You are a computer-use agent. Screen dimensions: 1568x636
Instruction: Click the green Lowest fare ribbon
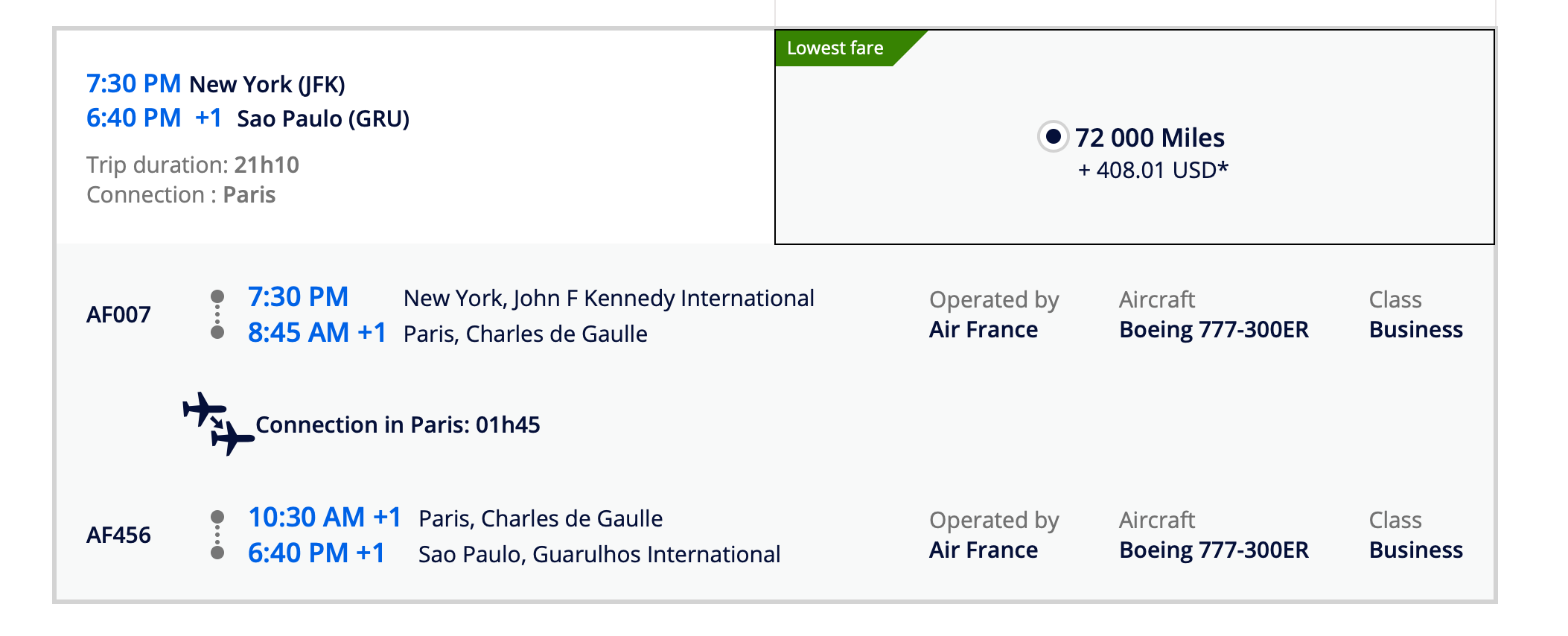[x=835, y=47]
